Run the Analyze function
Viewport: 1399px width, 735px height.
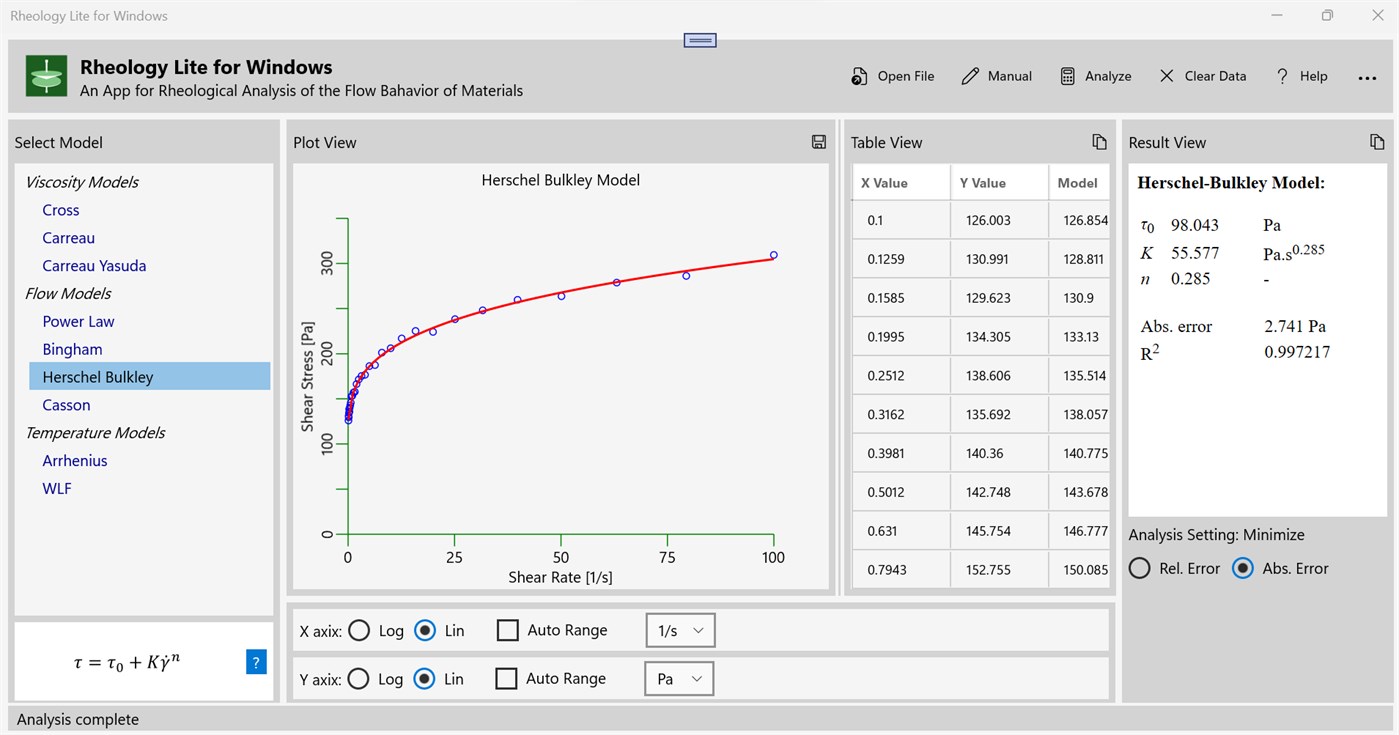point(1095,75)
